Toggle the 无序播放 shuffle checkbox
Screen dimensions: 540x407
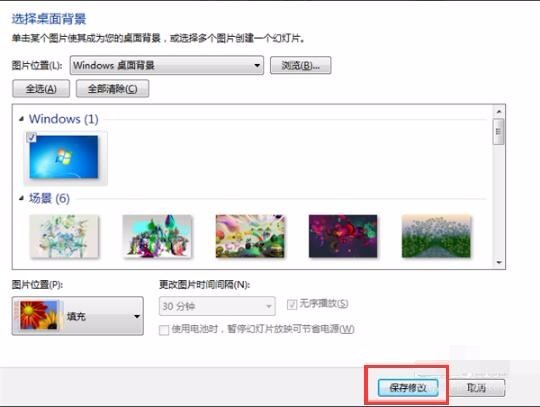point(292,304)
